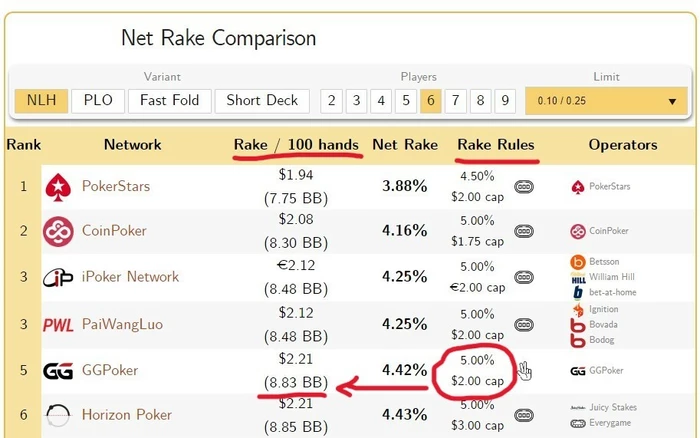Click the PokerStars spade logo in Network column
The image size is (700, 438).
pos(58,187)
